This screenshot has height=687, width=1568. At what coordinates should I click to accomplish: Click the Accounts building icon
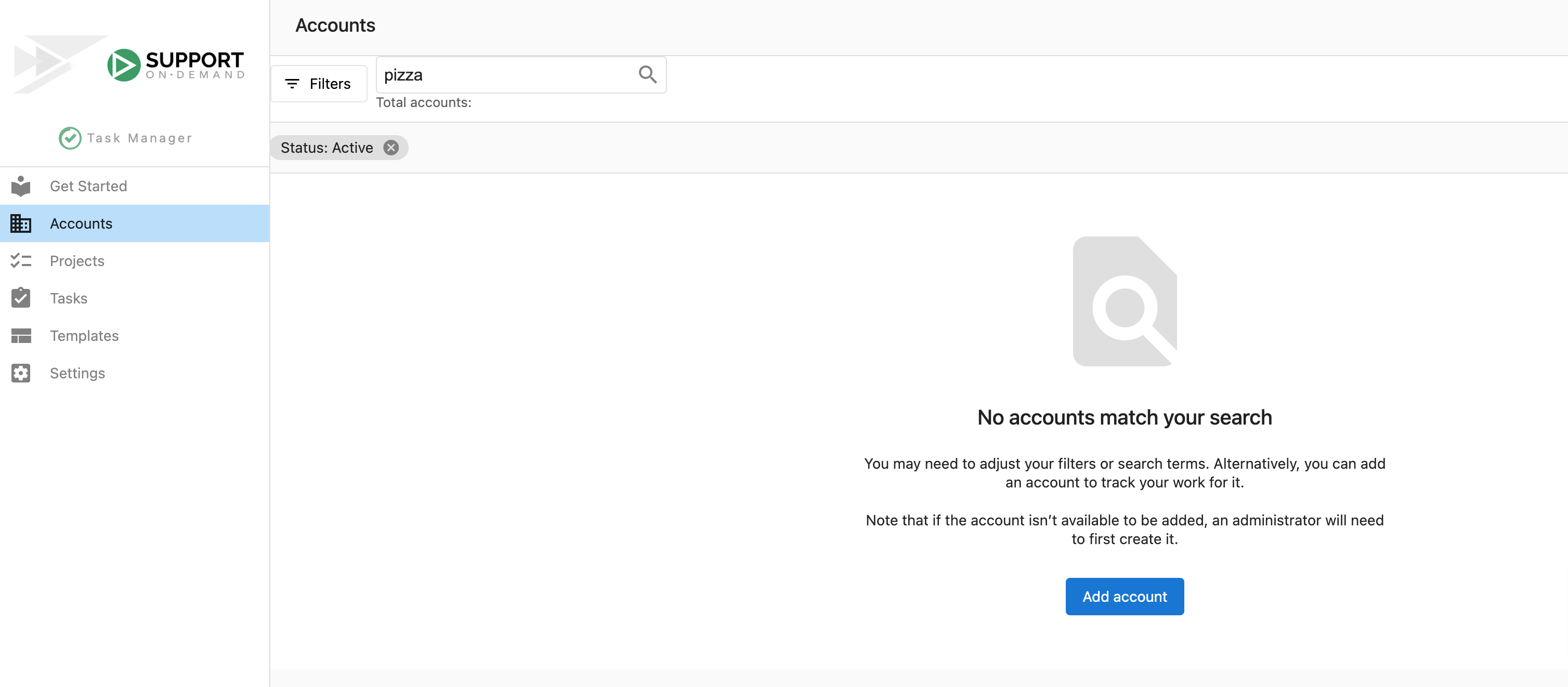click(x=21, y=223)
